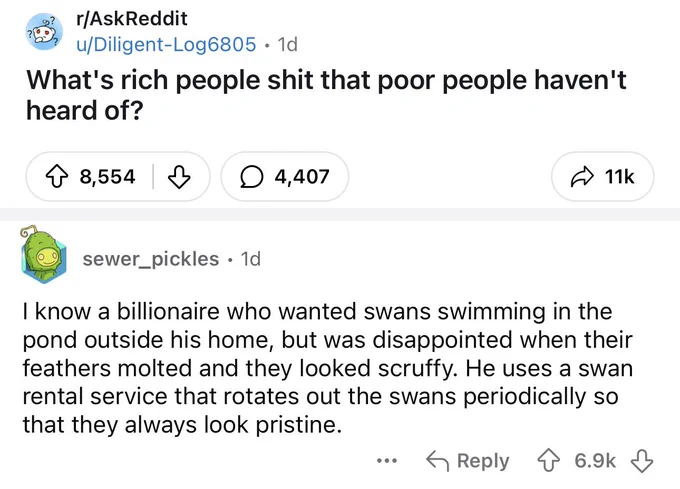The height and width of the screenshot is (489, 680).
Task: Click the 6.9k comment score
Action: (x=595, y=461)
